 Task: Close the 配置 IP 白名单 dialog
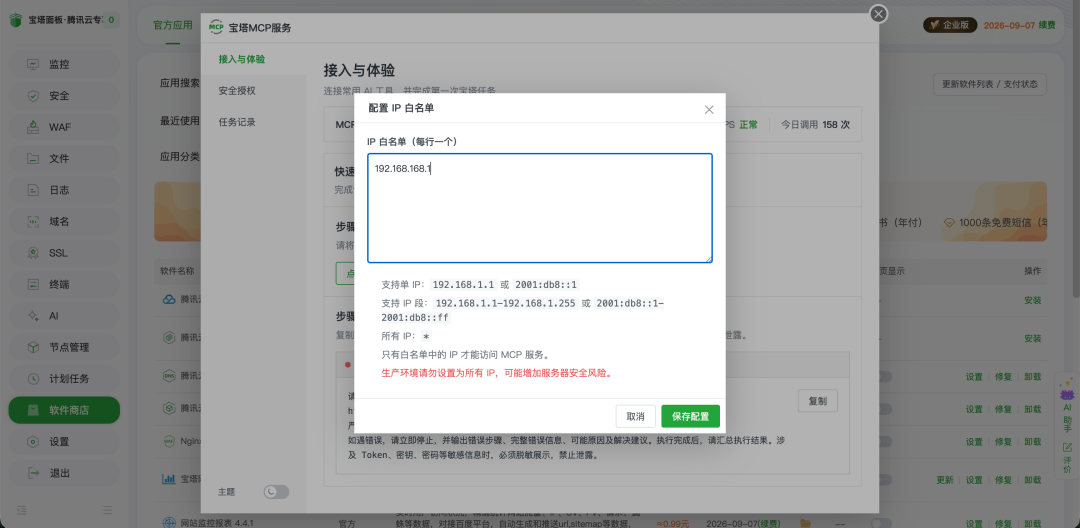709,109
